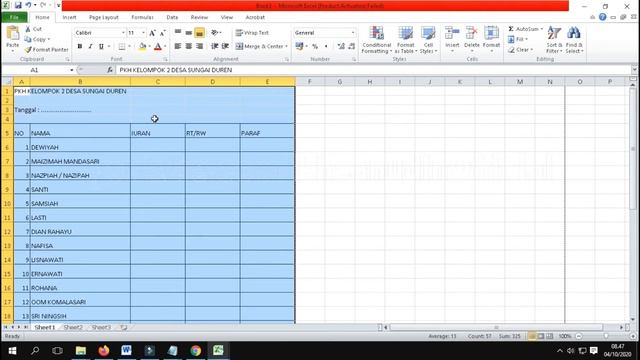Click the Cut scissors icon

click(28, 29)
